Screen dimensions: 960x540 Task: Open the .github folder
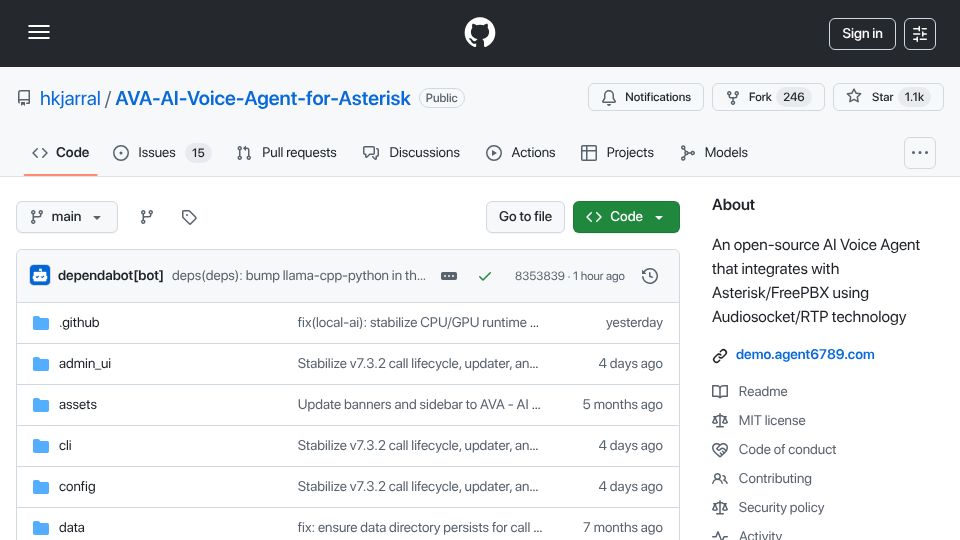[79, 323]
